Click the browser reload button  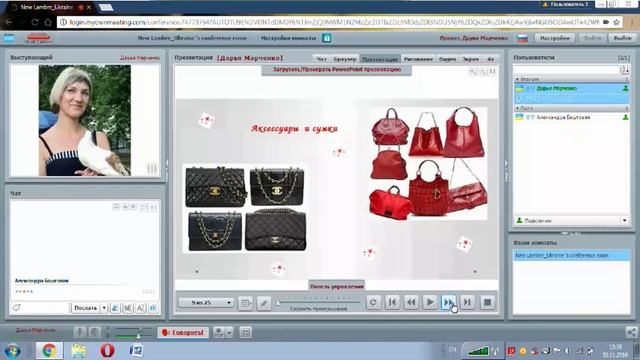click(34, 22)
